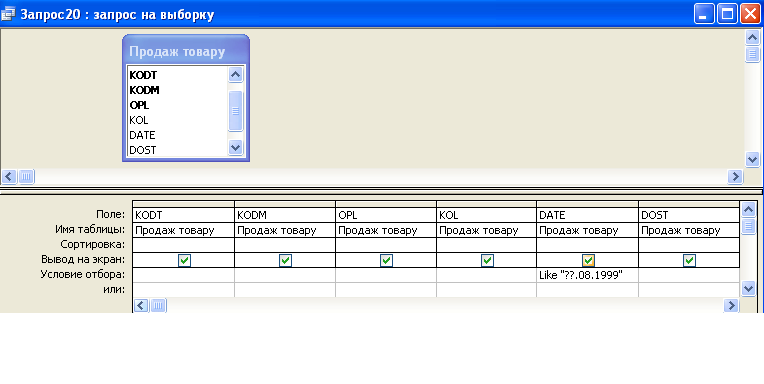Toggle display checkbox under DATE column

click(588, 260)
